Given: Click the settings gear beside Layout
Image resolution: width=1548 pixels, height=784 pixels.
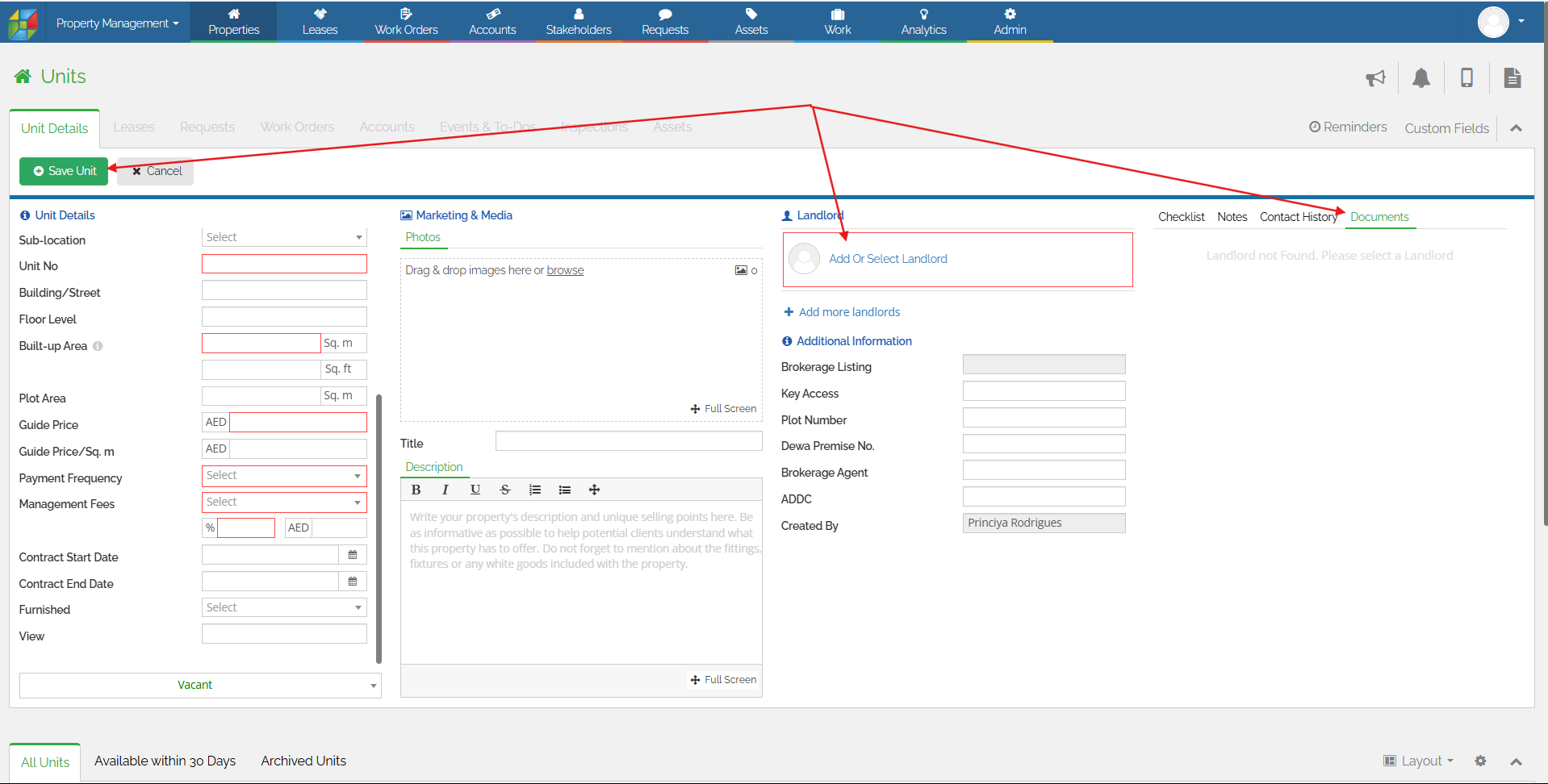Looking at the screenshot, I should [1480, 761].
